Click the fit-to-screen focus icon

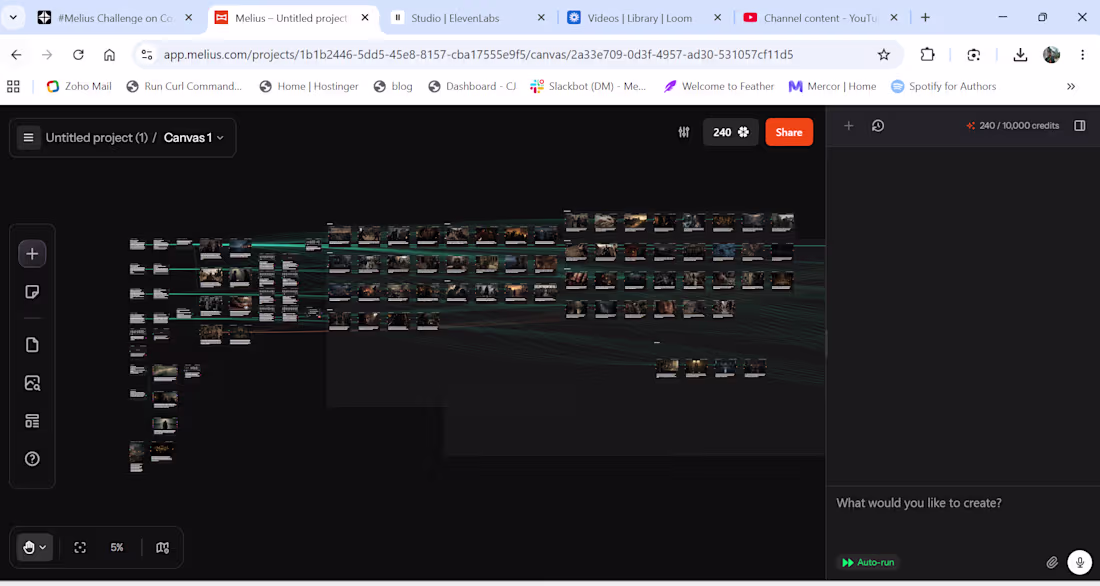(80, 547)
